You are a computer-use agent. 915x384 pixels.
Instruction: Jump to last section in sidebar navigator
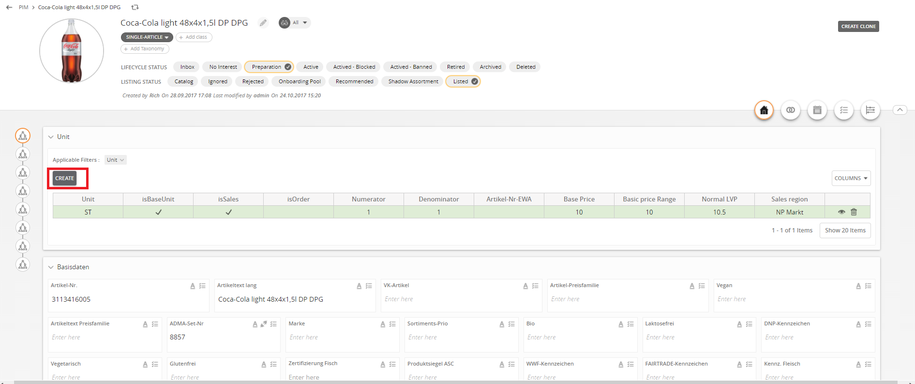point(22,264)
